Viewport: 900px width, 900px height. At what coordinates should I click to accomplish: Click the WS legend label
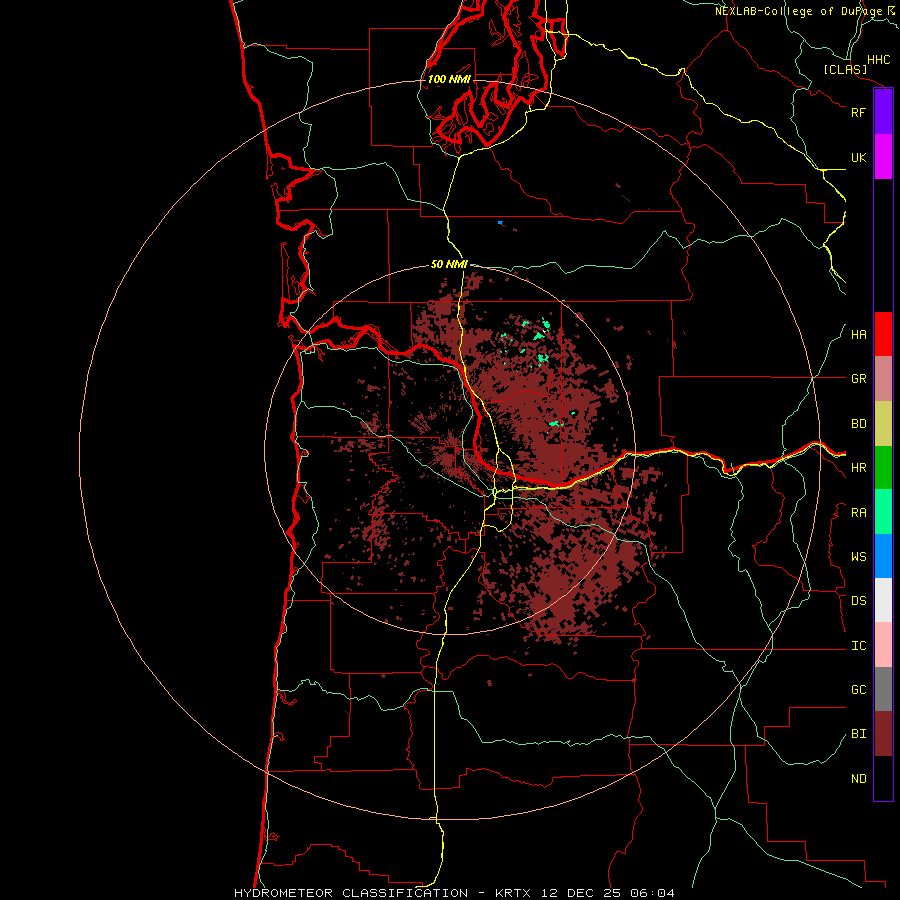(x=859, y=557)
